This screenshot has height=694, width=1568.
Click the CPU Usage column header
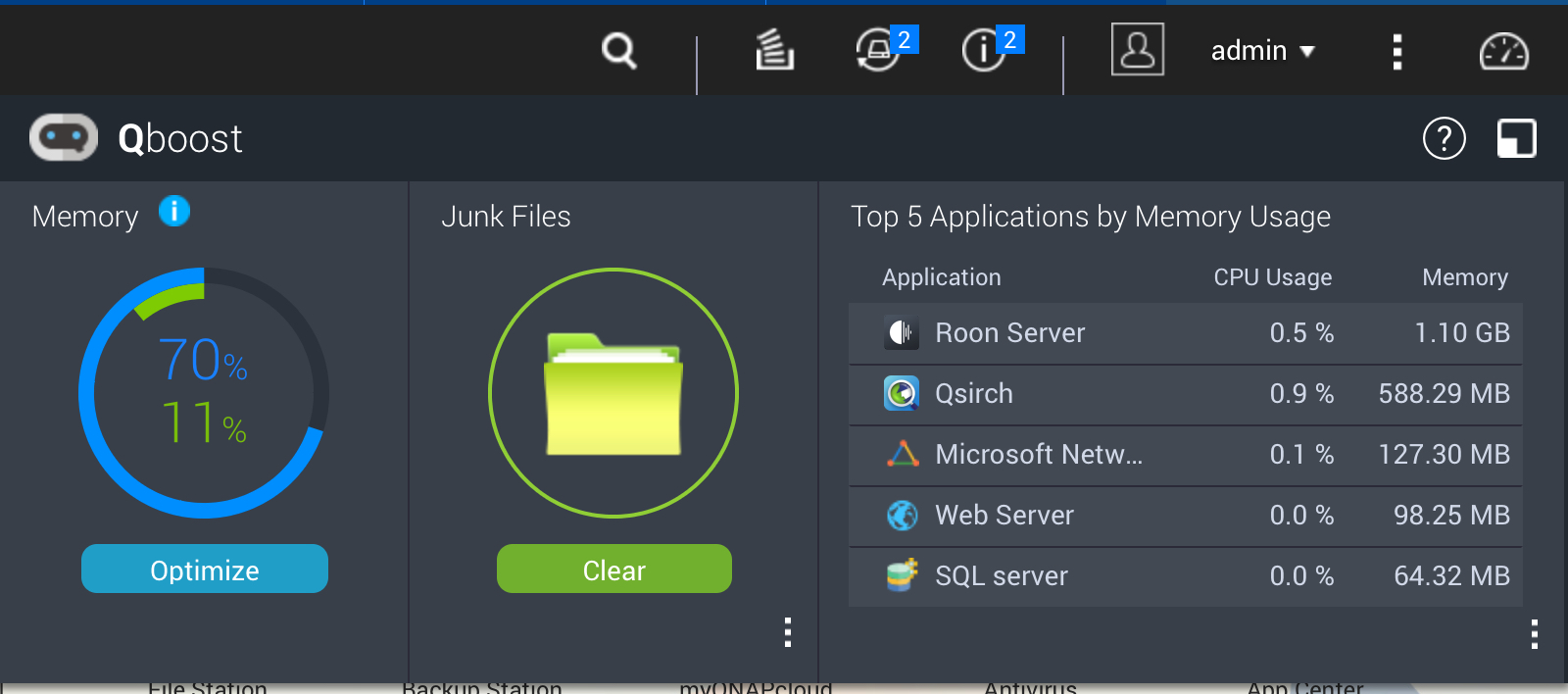tap(1273, 277)
